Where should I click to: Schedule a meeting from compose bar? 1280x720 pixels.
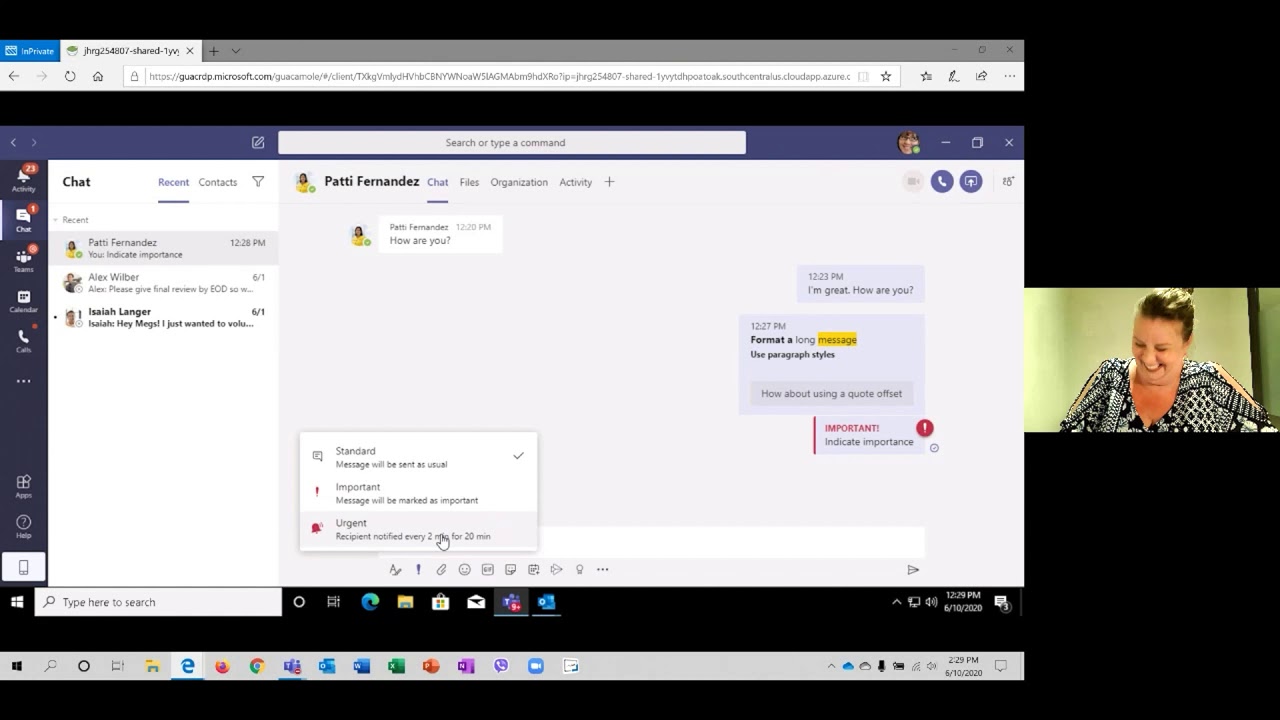[533, 569]
